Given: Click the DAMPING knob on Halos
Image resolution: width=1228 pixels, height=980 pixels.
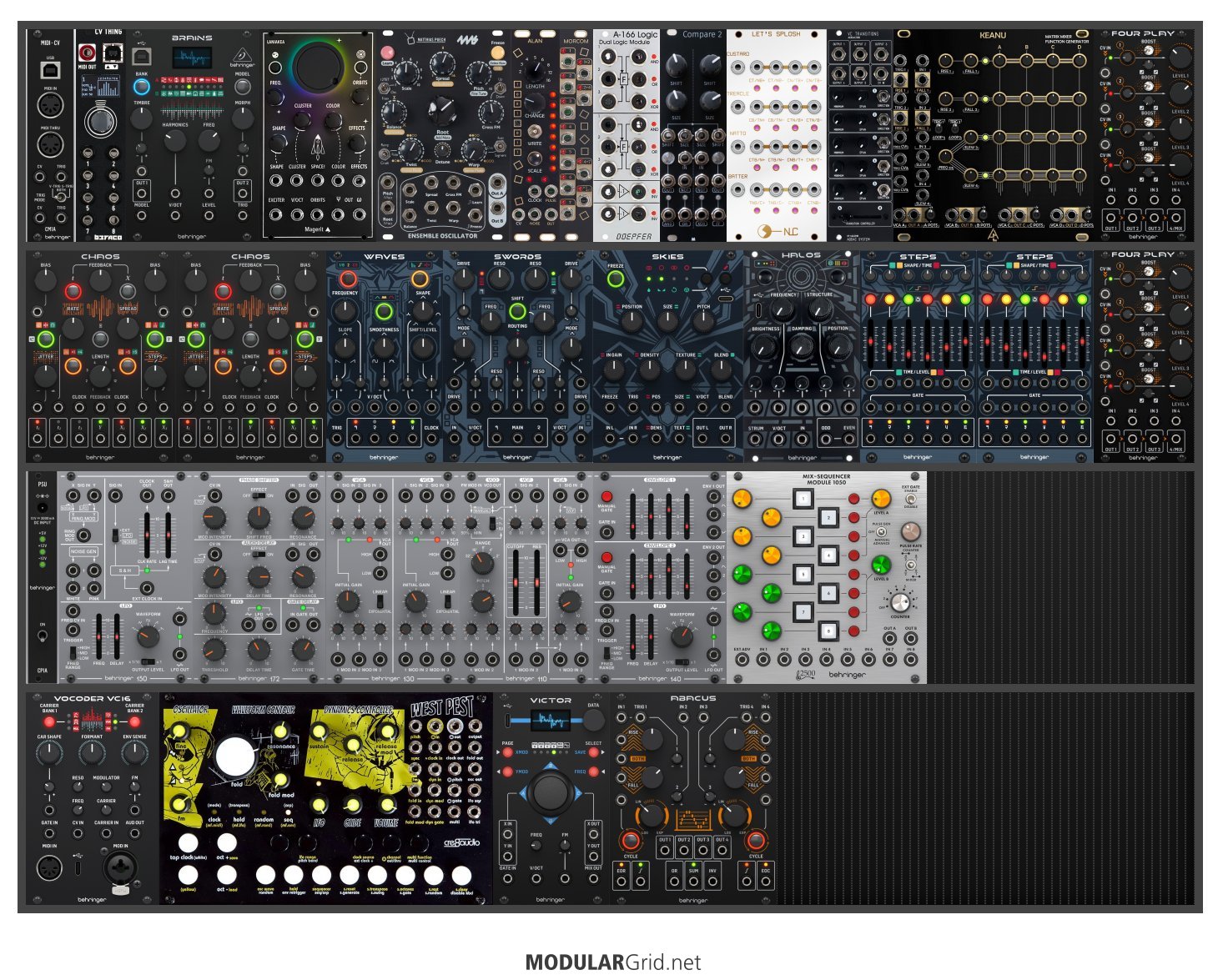Looking at the screenshot, I should tap(802, 347).
